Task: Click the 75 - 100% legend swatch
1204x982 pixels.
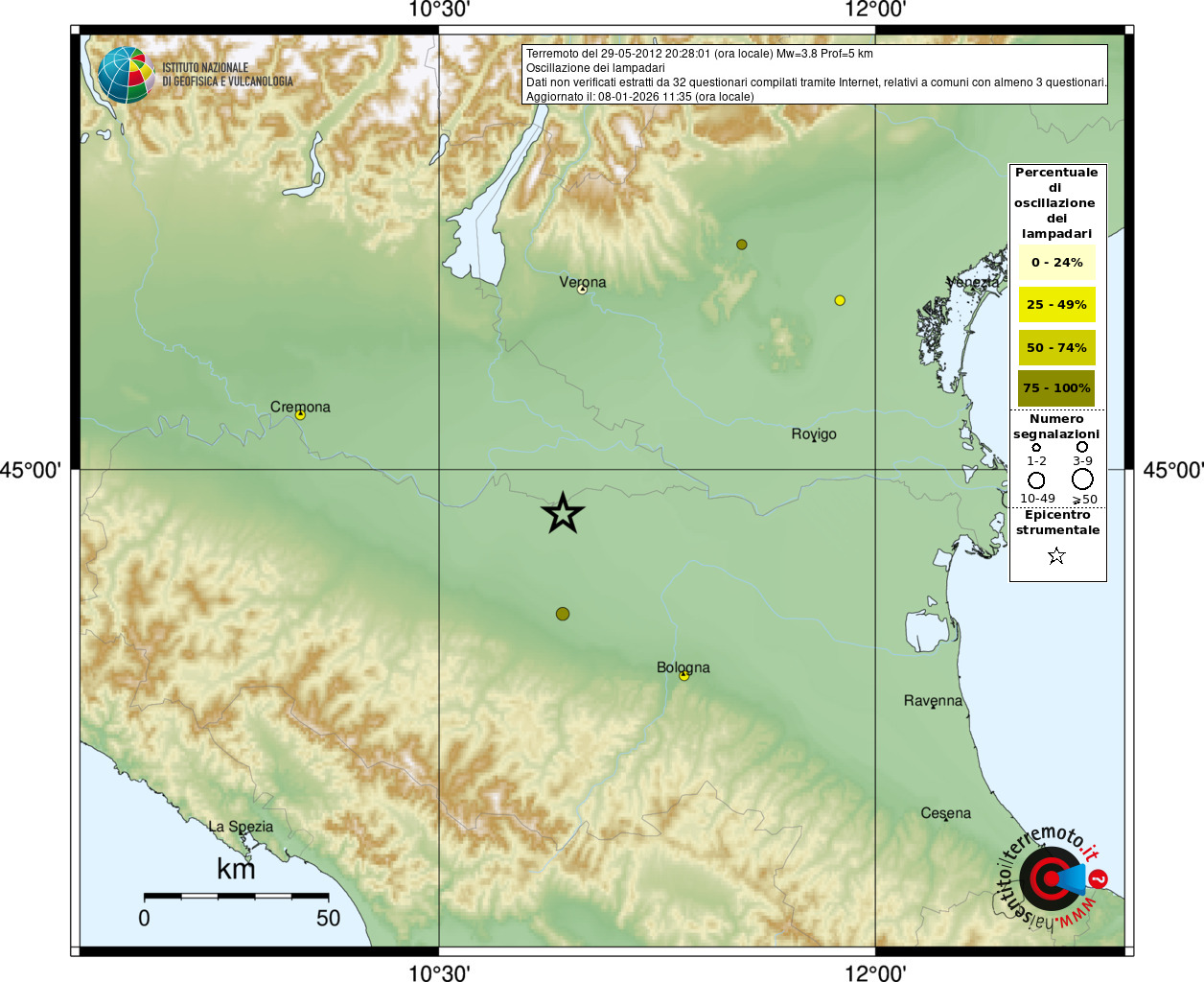Action: pos(1056,388)
